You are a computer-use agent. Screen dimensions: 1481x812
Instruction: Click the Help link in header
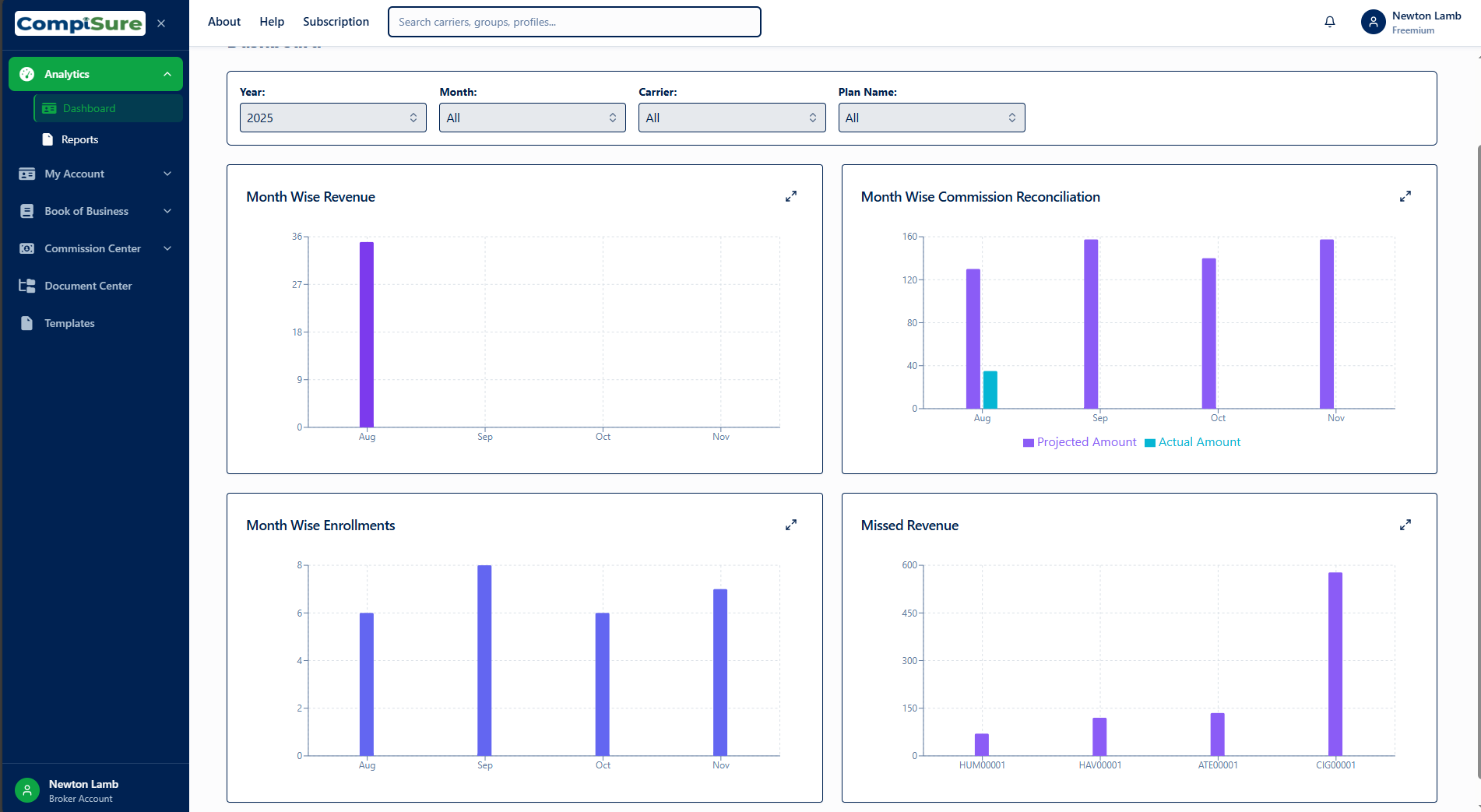(272, 22)
